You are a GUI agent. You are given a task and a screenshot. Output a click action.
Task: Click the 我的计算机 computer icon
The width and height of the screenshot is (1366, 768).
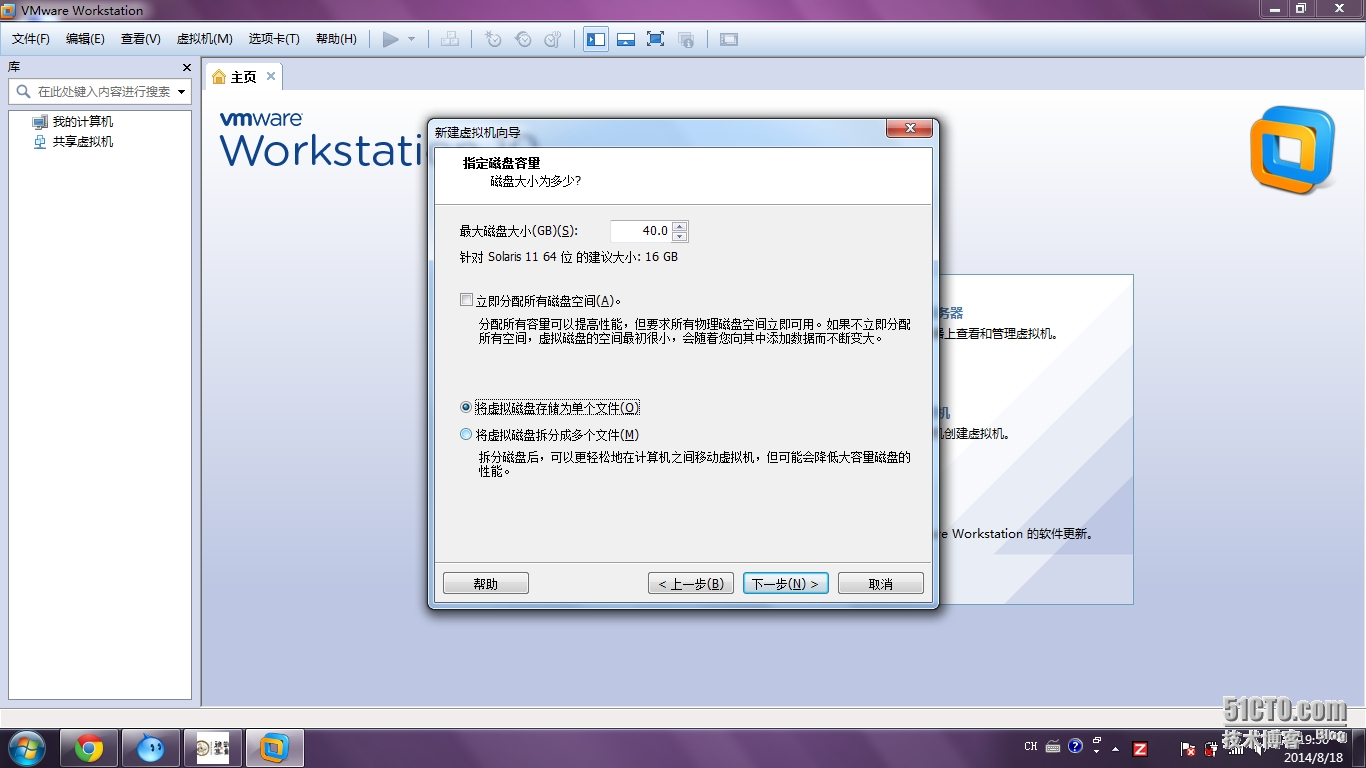pos(40,122)
